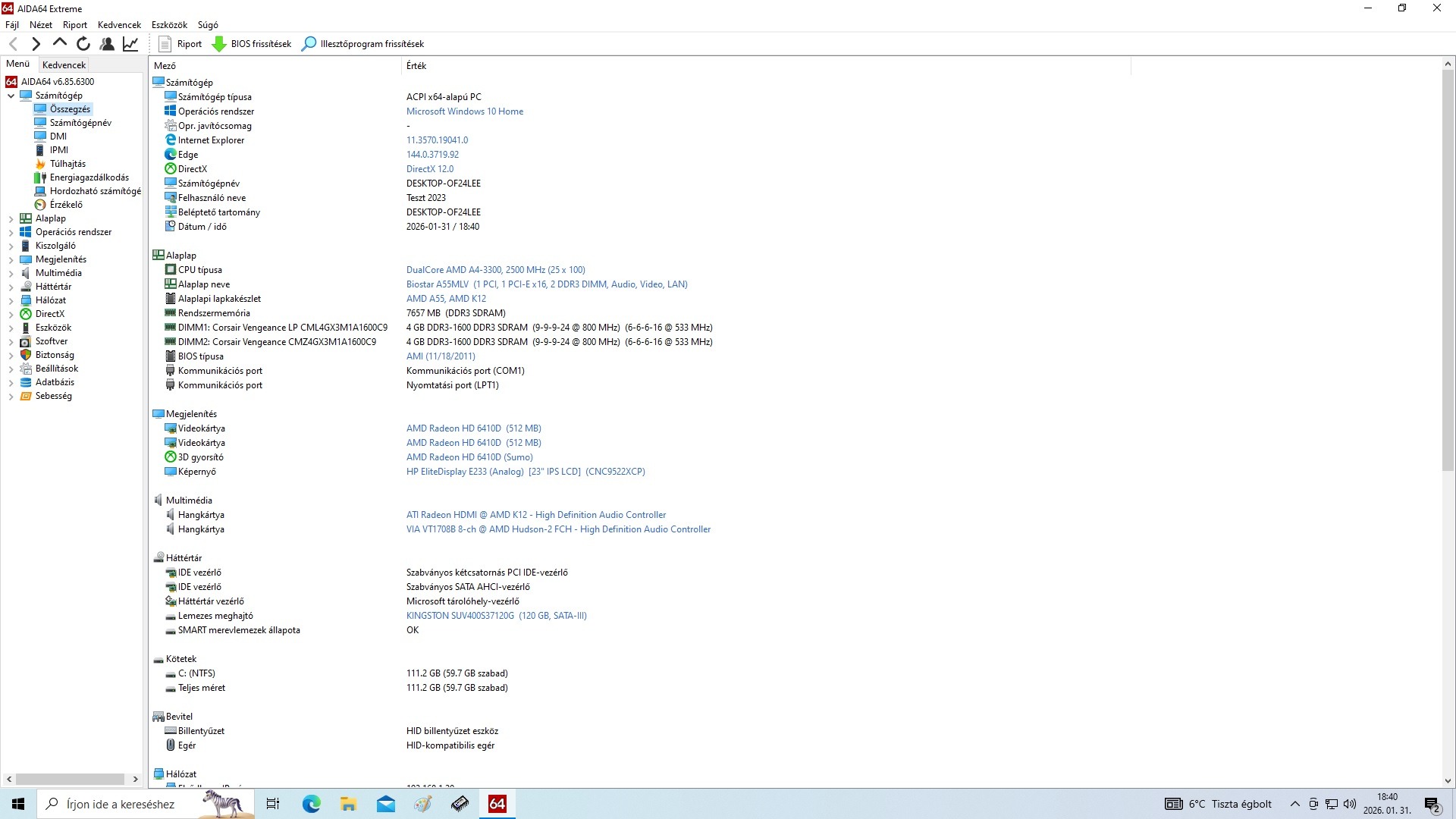Click the BIOS frissítések button
Screen dimensions: 1456x819
[252, 44]
